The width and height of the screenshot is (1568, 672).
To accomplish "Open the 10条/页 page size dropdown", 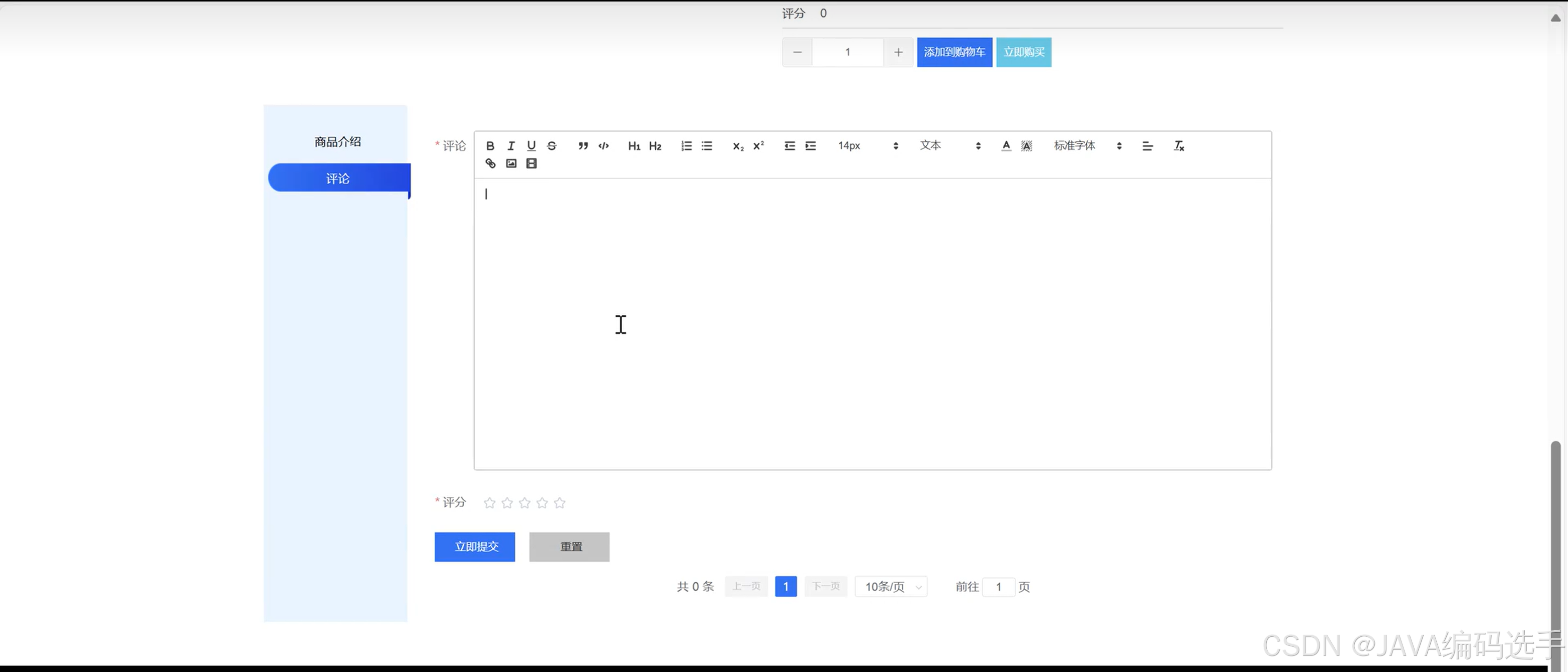I will [891, 586].
